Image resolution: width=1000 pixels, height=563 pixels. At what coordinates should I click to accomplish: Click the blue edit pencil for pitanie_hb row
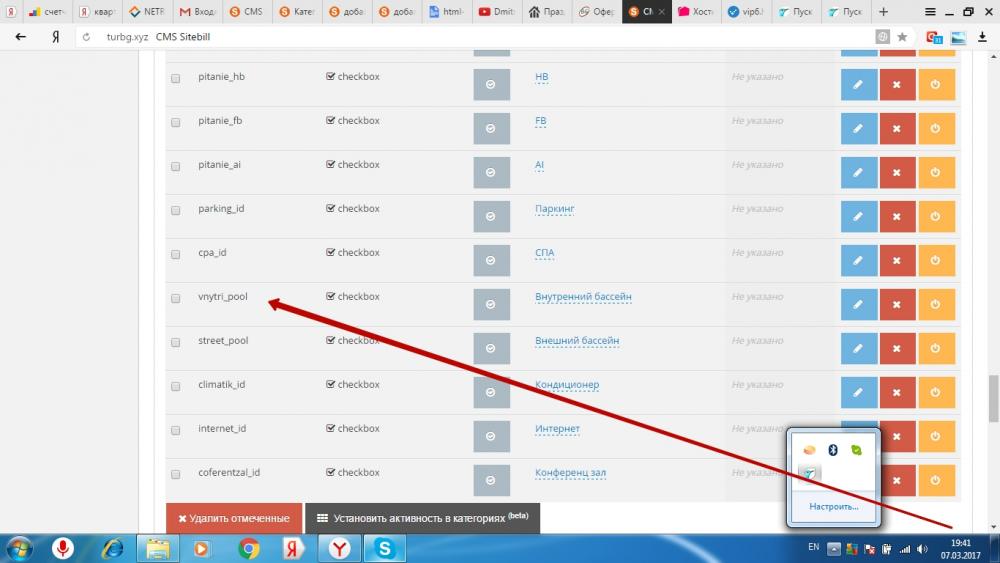coord(858,85)
